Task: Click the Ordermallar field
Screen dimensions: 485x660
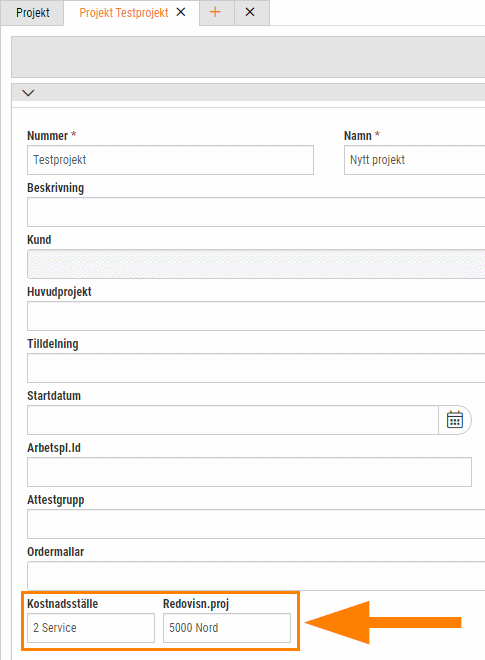Action: (x=256, y=575)
